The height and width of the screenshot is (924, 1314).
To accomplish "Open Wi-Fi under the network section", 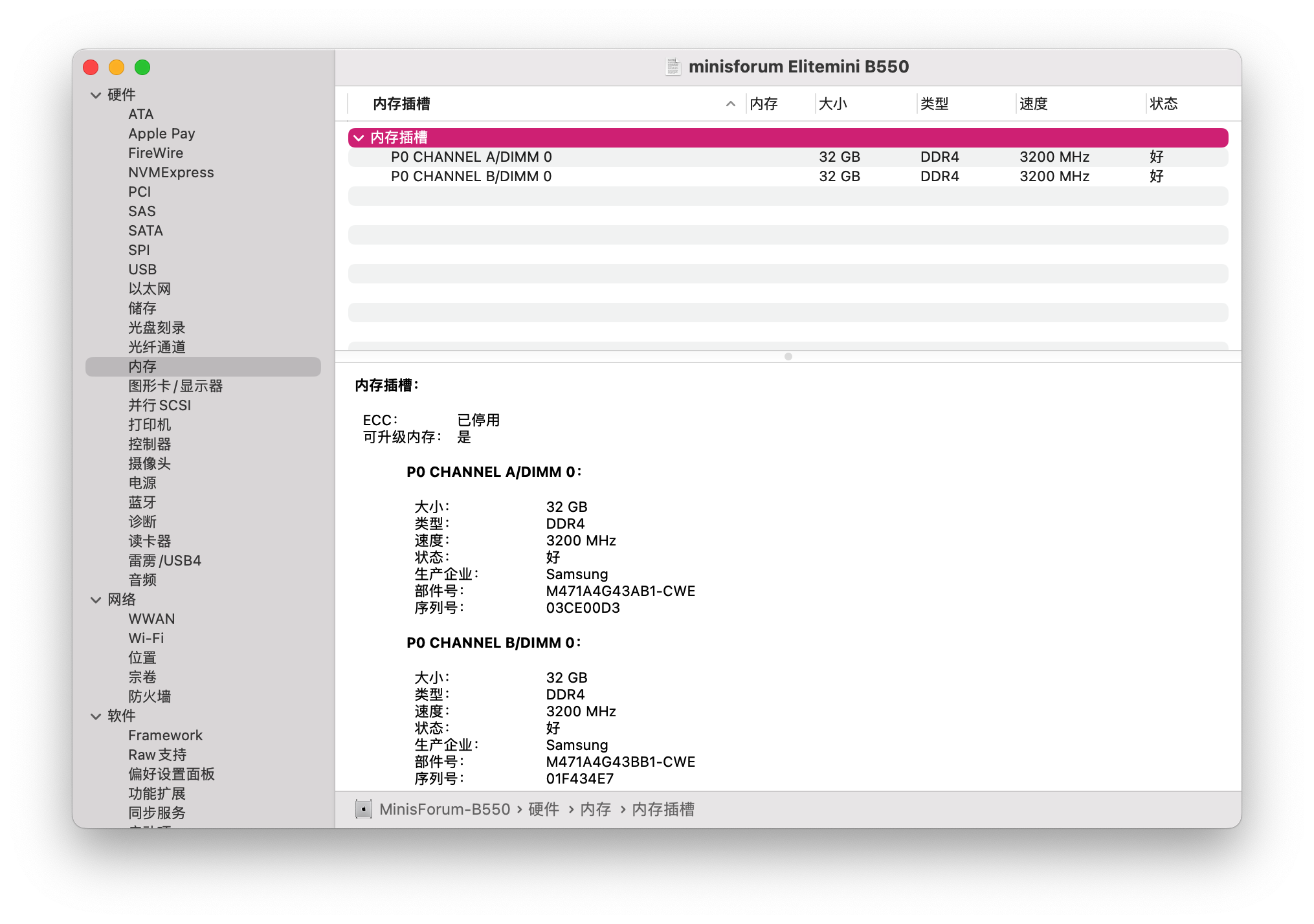I will (x=146, y=638).
